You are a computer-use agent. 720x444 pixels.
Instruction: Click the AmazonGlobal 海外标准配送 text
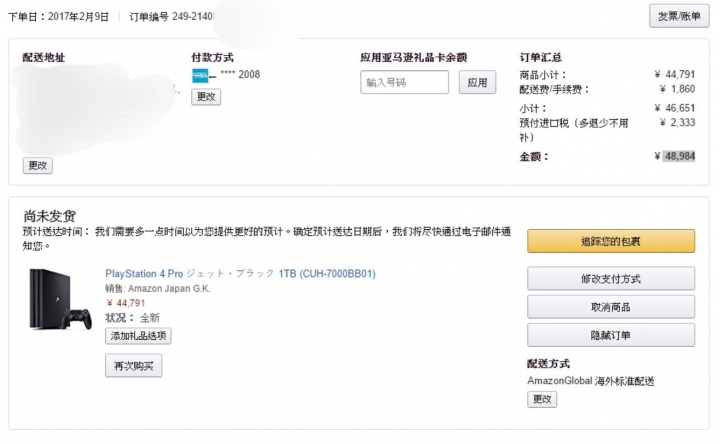tap(591, 381)
